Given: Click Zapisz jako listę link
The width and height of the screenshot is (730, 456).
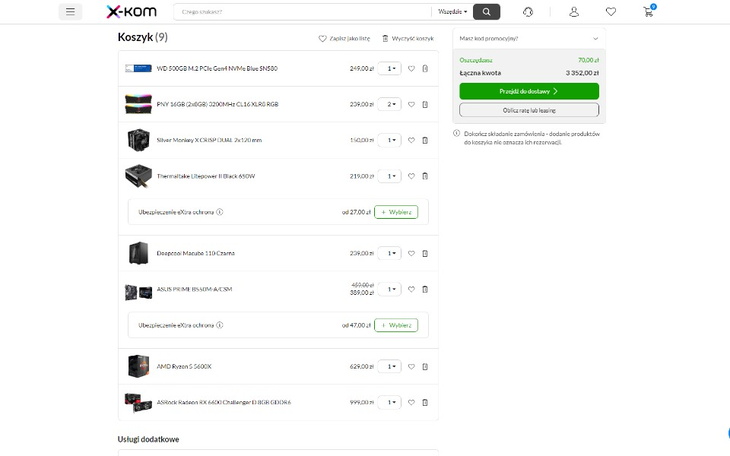Looking at the screenshot, I should click(345, 38).
